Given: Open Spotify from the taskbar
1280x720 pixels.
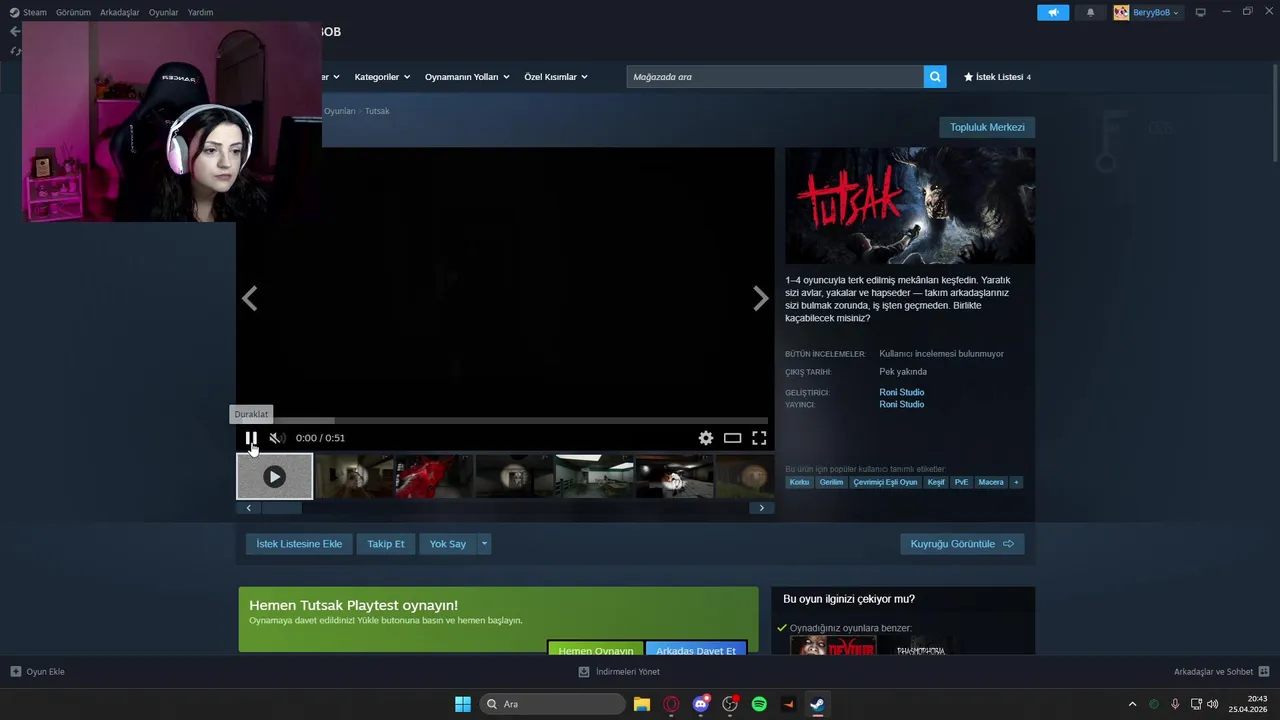Looking at the screenshot, I should point(759,704).
